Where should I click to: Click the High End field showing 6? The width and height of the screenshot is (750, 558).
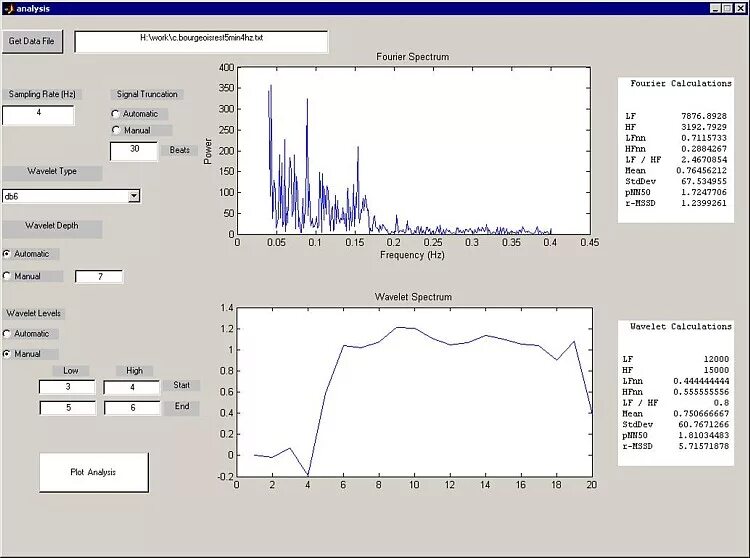click(132, 408)
